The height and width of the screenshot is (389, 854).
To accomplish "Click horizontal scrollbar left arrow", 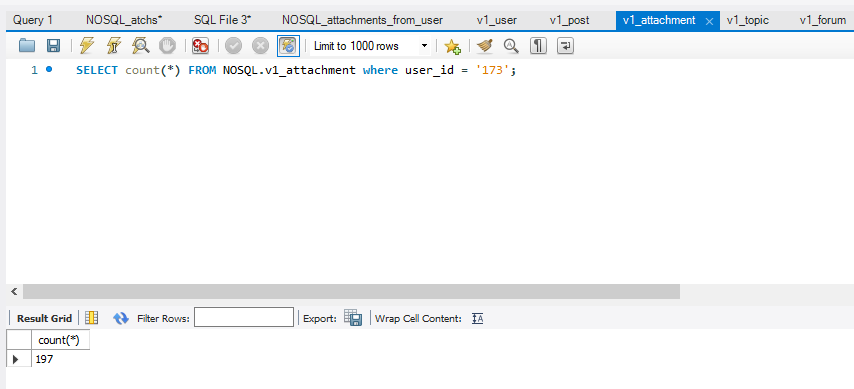I will [14, 291].
